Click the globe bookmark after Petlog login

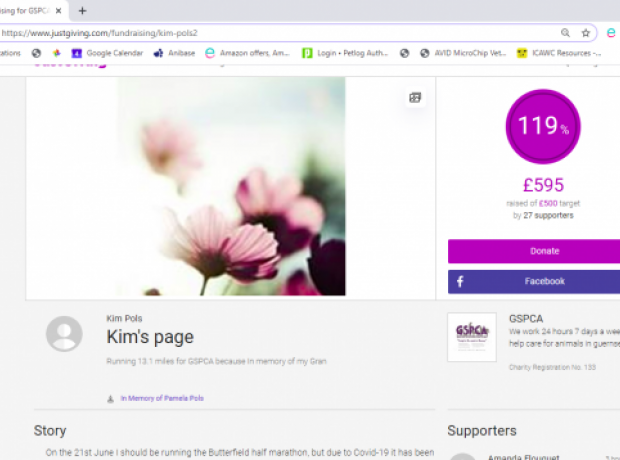404,53
